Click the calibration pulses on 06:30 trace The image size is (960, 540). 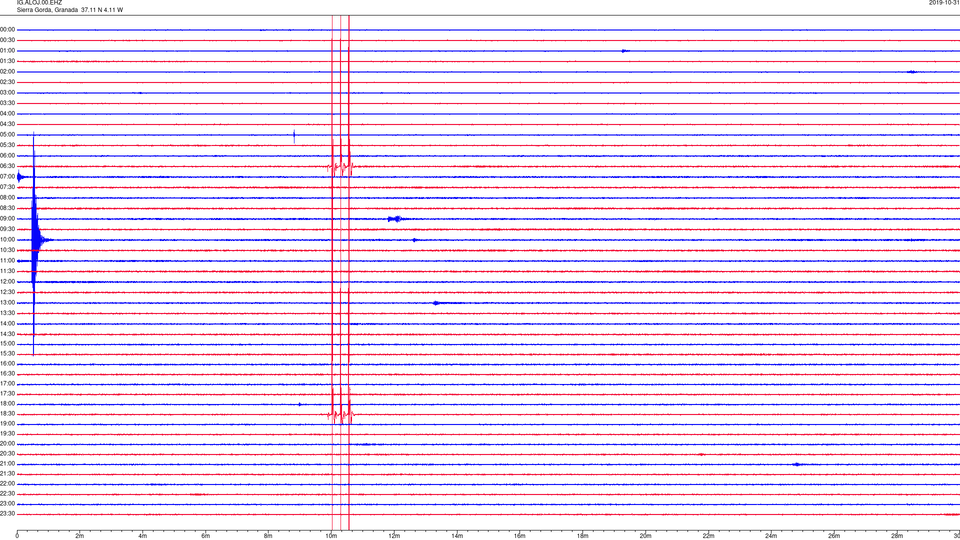click(340, 166)
